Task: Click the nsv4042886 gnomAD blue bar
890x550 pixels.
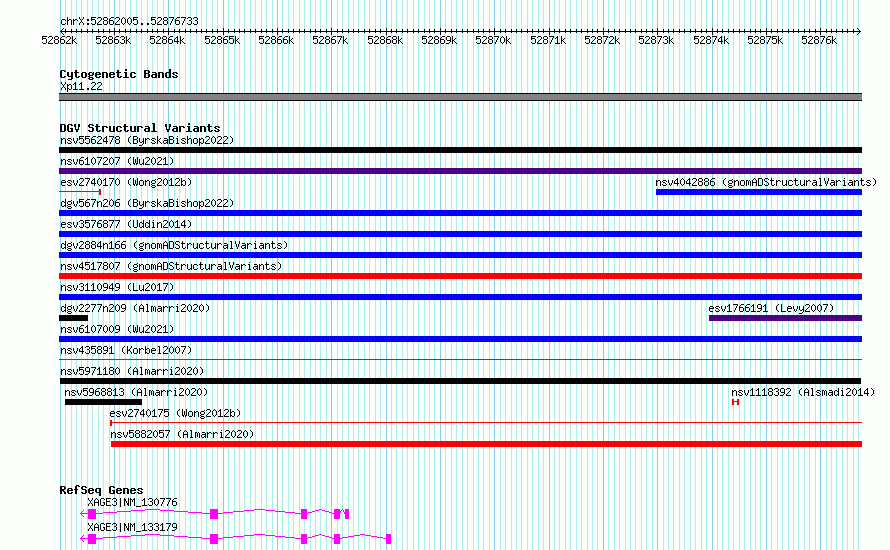Action: click(759, 192)
